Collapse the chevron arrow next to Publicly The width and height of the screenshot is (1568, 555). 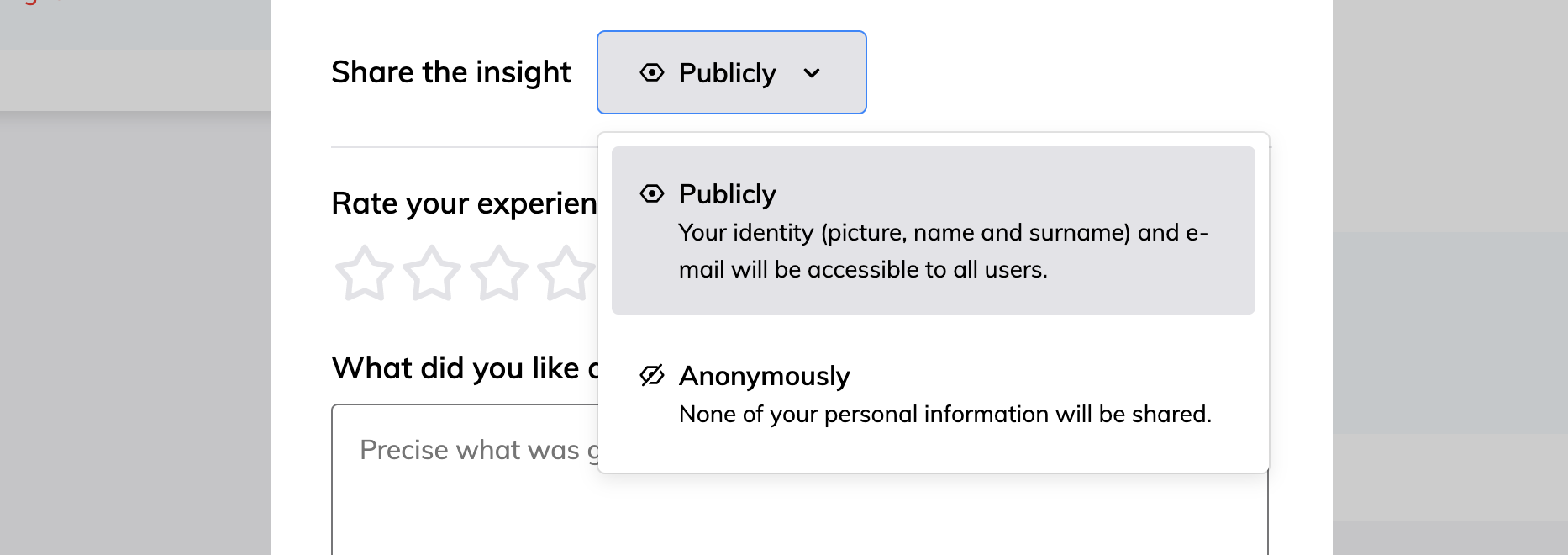812,73
